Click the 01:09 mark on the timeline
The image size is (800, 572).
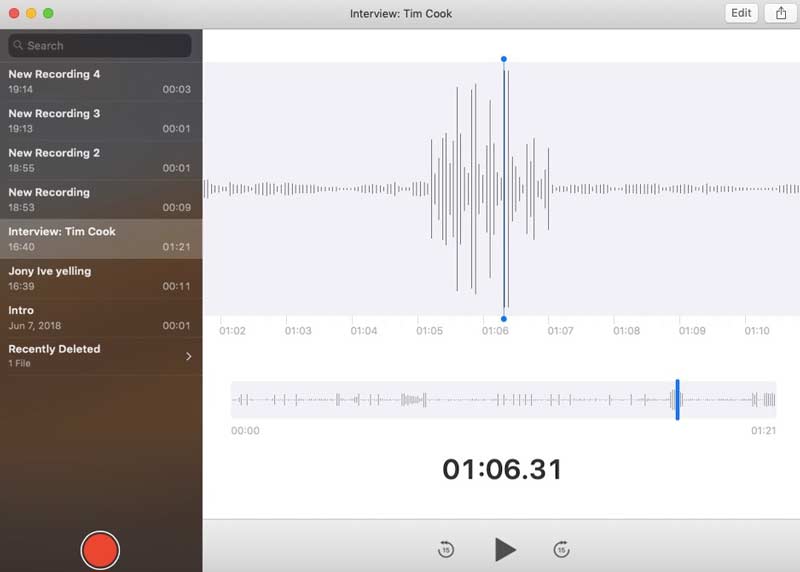click(692, 331)
